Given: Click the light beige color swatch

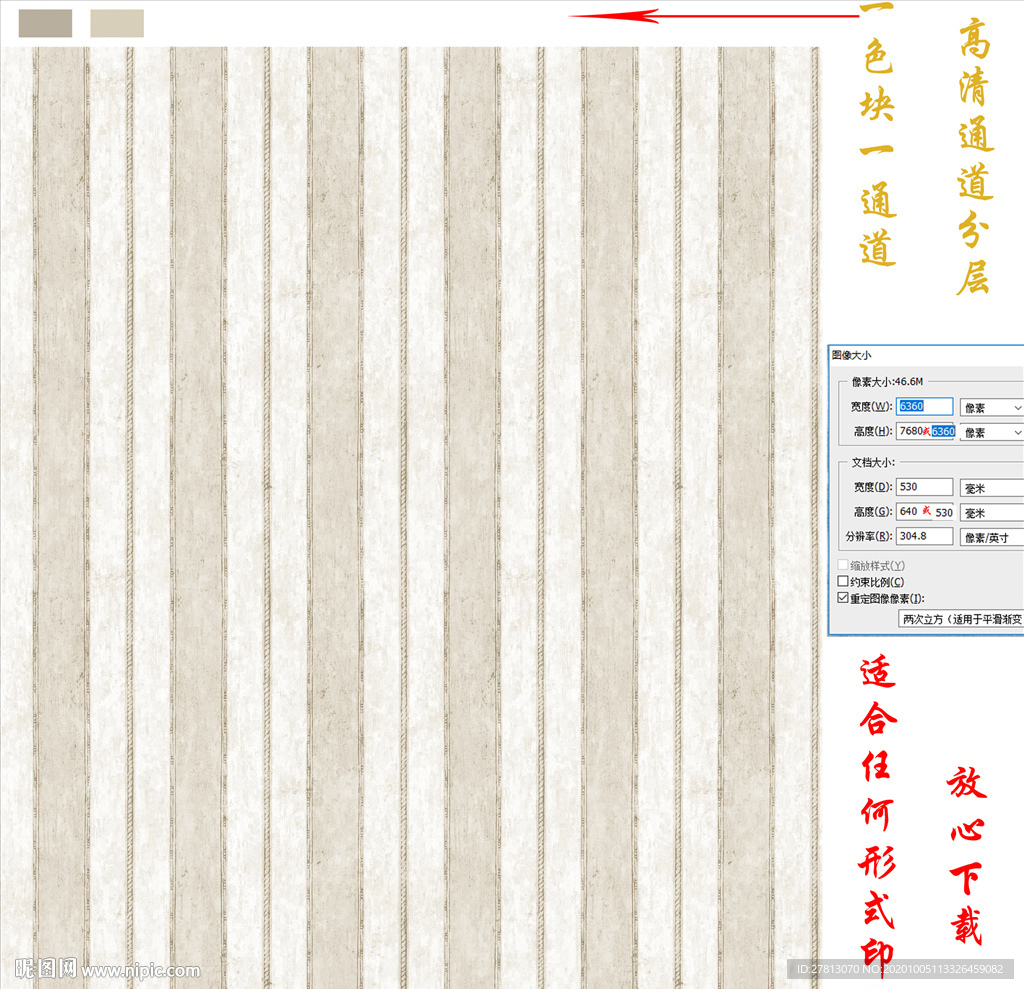Looking at the screenshot, I should coord(117,24).
